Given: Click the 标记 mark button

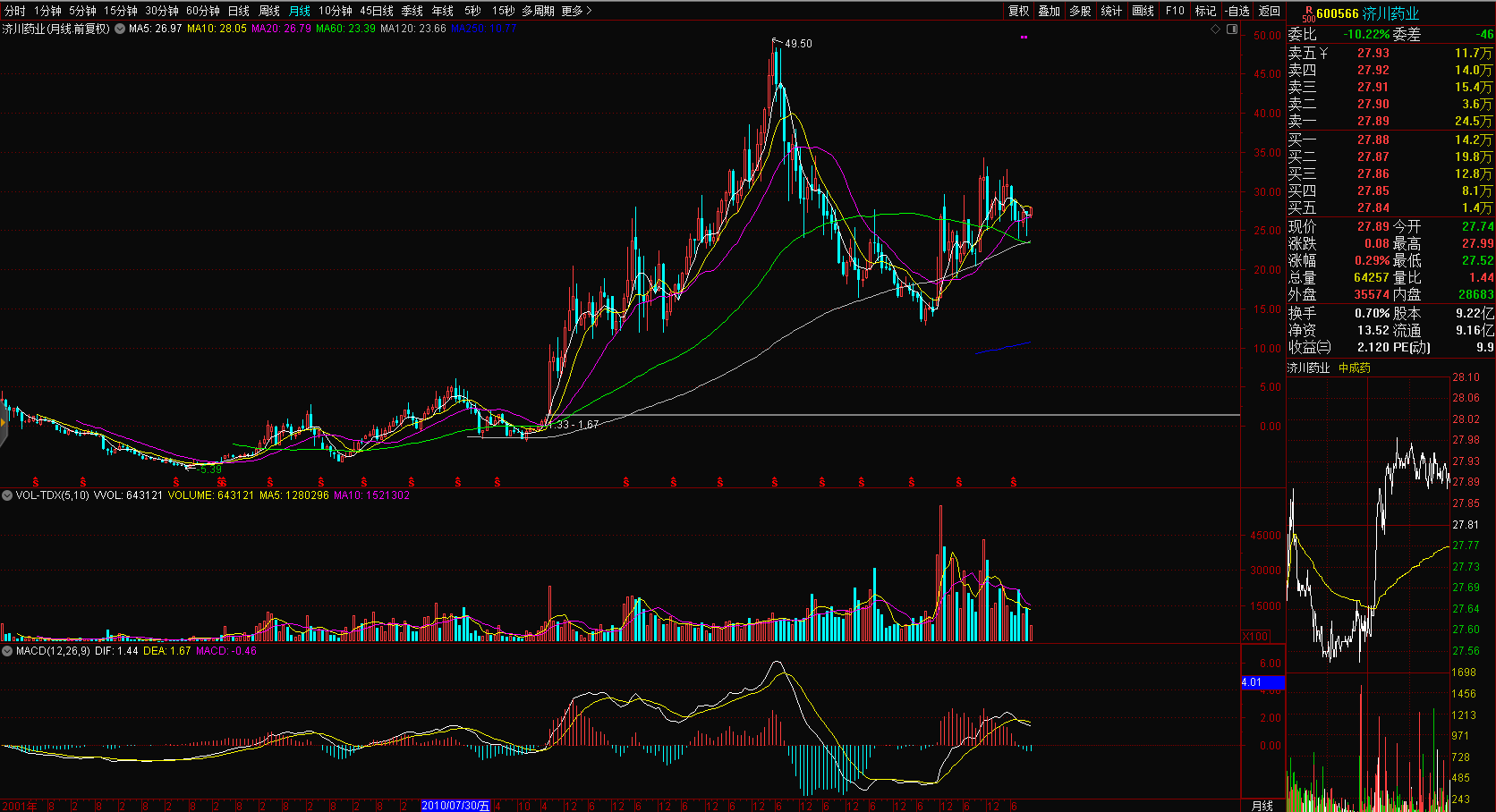Looking at the screenshot, I should coord(1206,11).
